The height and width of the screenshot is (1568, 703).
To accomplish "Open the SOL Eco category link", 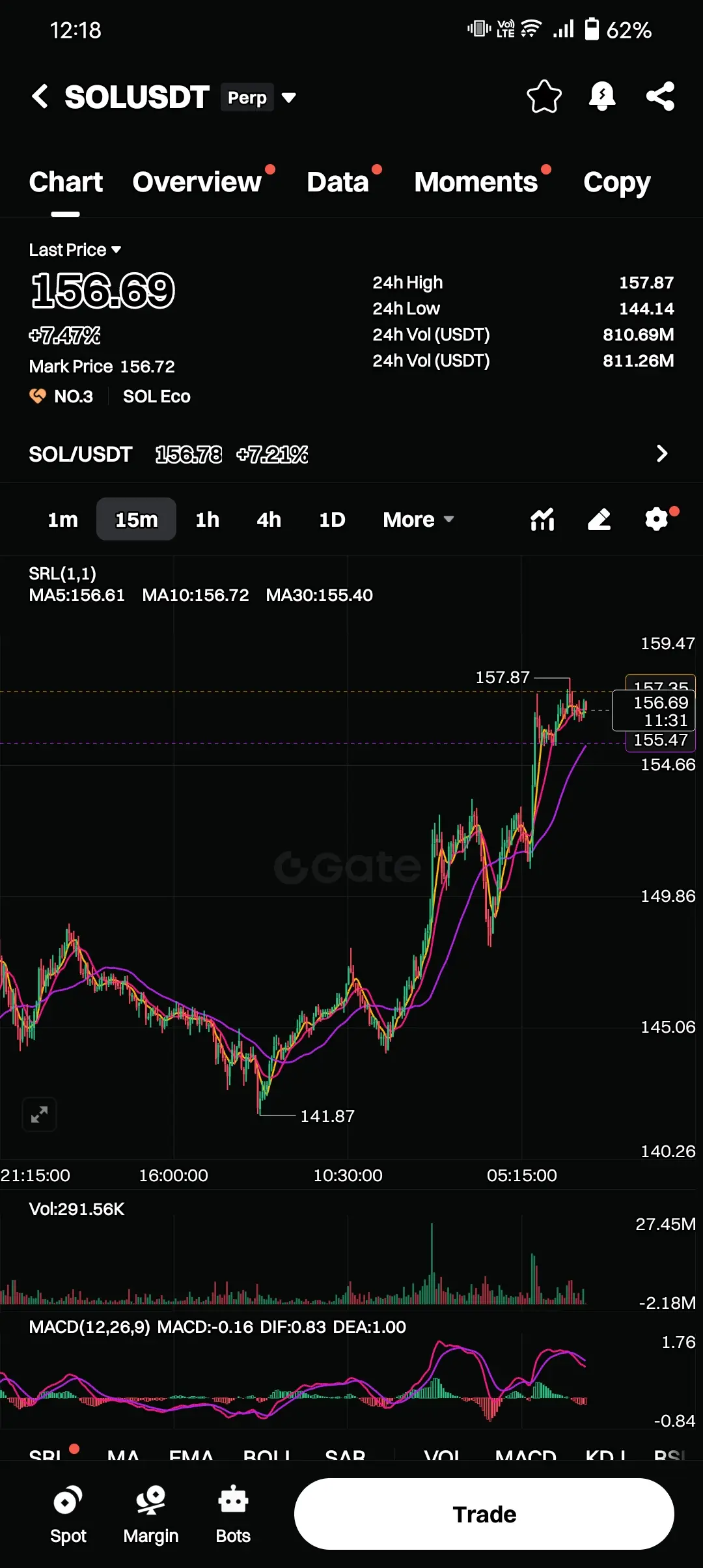I will coord(157,396).
